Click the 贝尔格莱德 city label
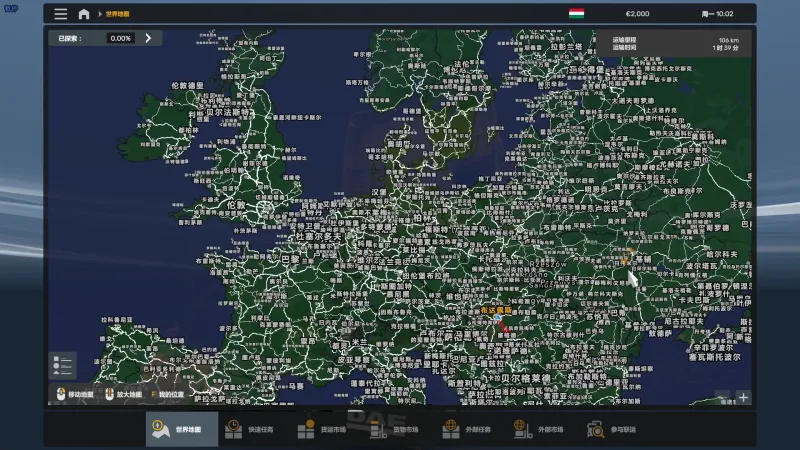The height and width of the screenshot is (450, 800). pos(526,378)
